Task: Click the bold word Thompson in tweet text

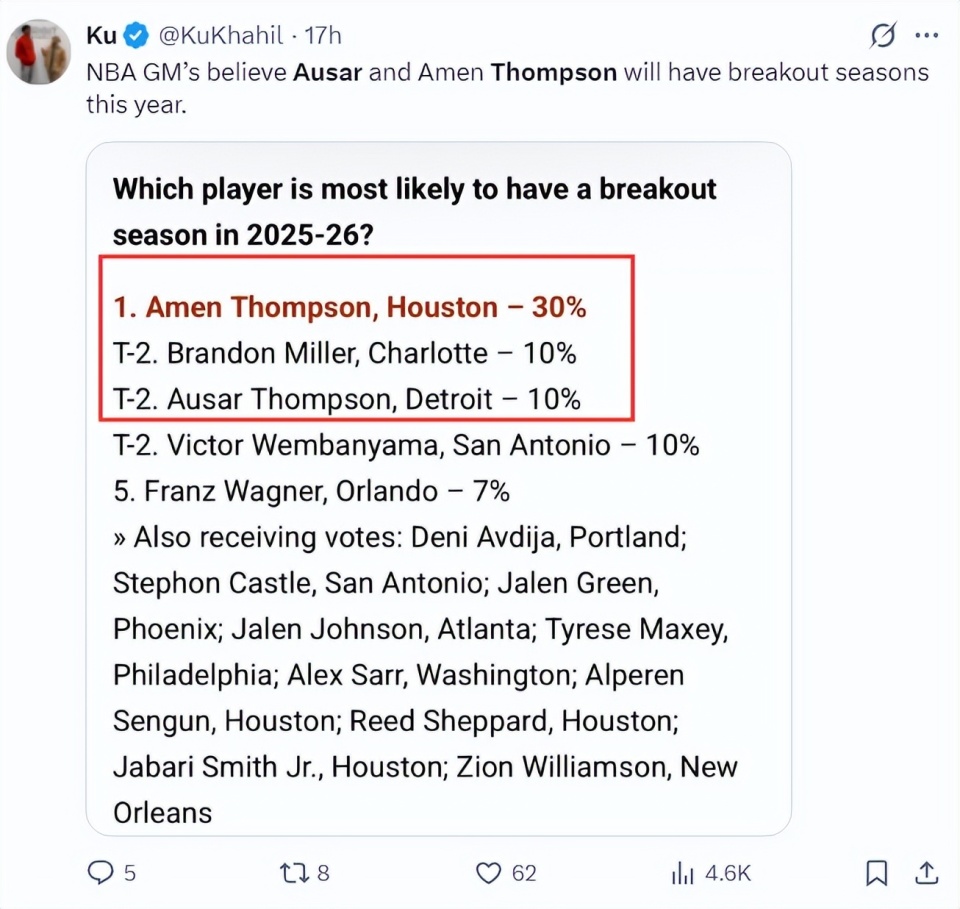Action: [554, 73]
